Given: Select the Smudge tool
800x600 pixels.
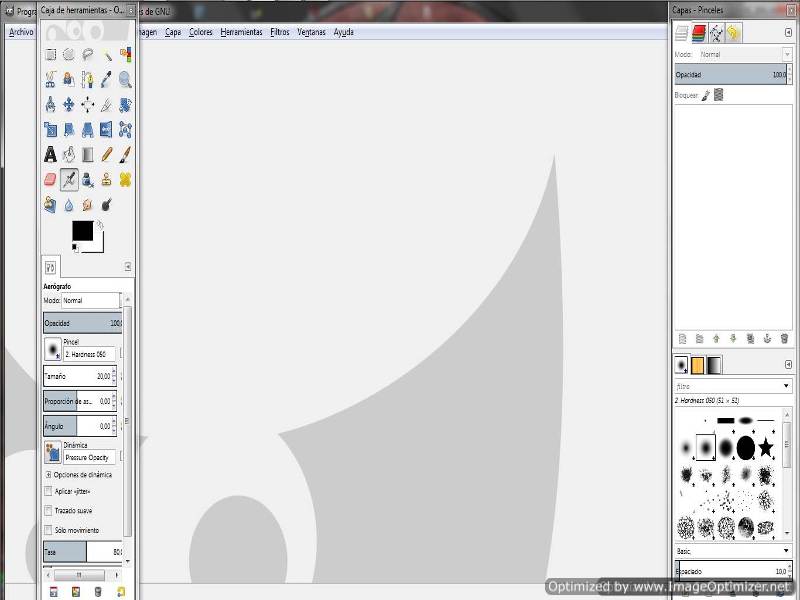Looking at the screenshot, I should (88, 205).
